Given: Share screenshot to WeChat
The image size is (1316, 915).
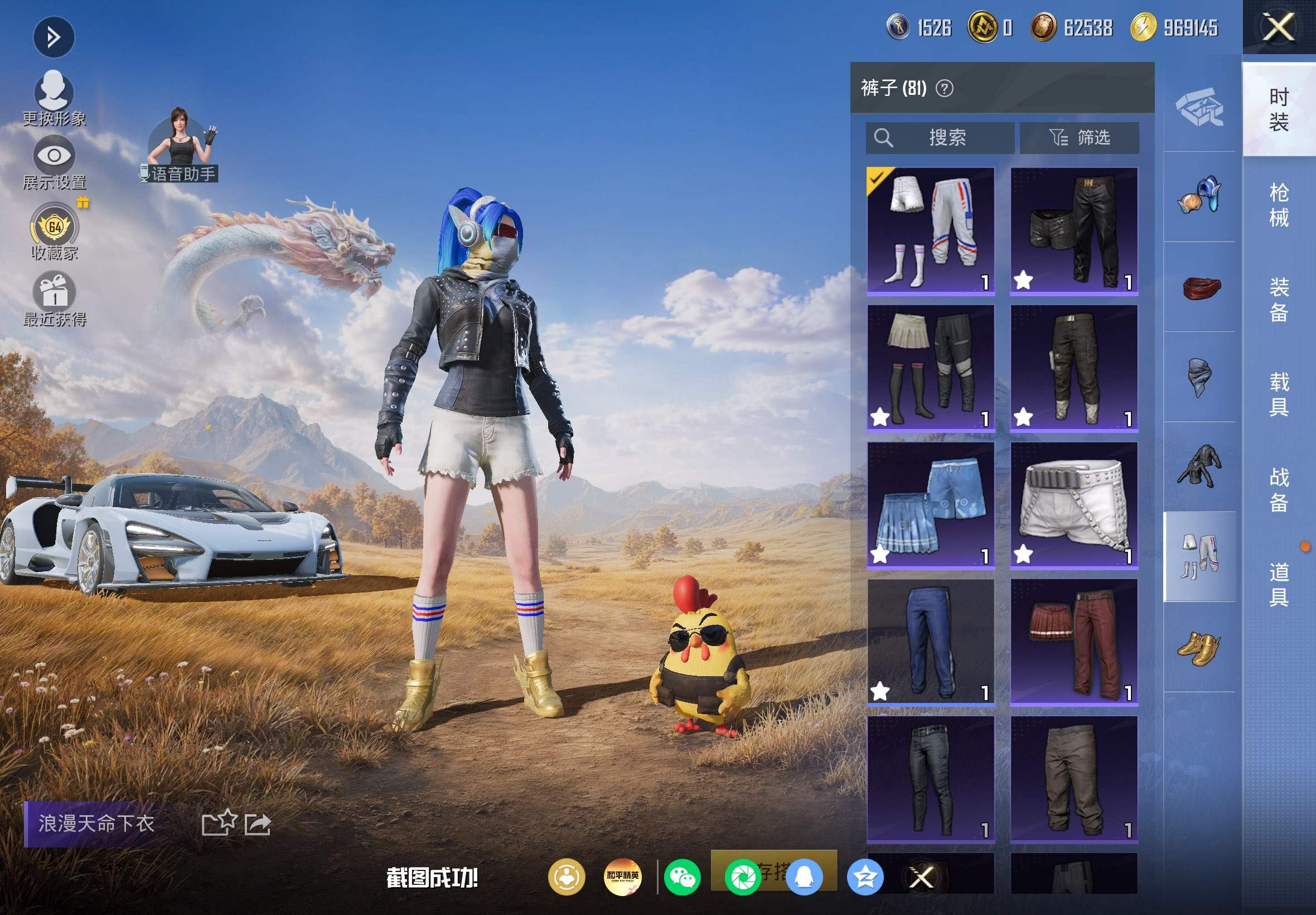Looking at the screenshot, I should pyautogui.click(x=682, y=877).
